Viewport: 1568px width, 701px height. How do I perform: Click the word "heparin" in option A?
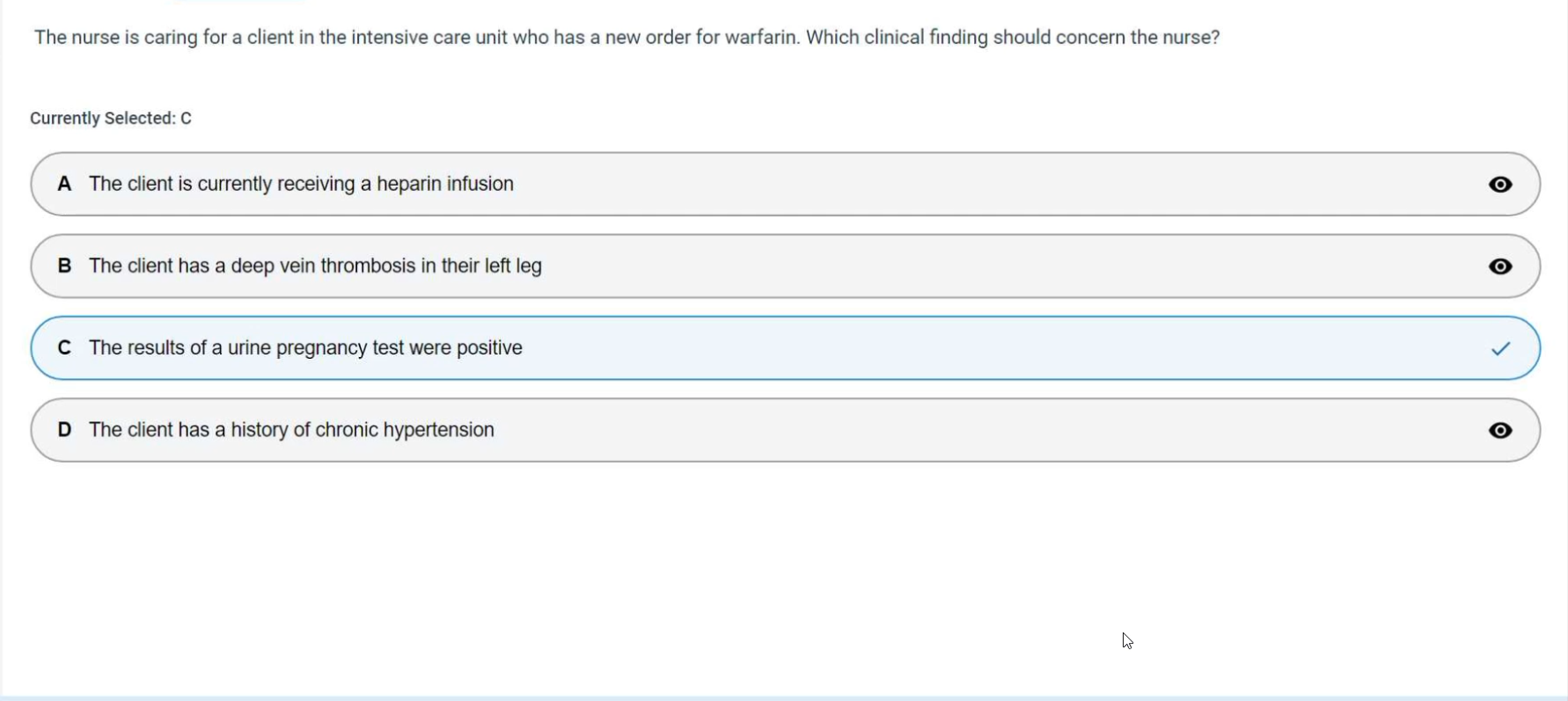[409, 184]
